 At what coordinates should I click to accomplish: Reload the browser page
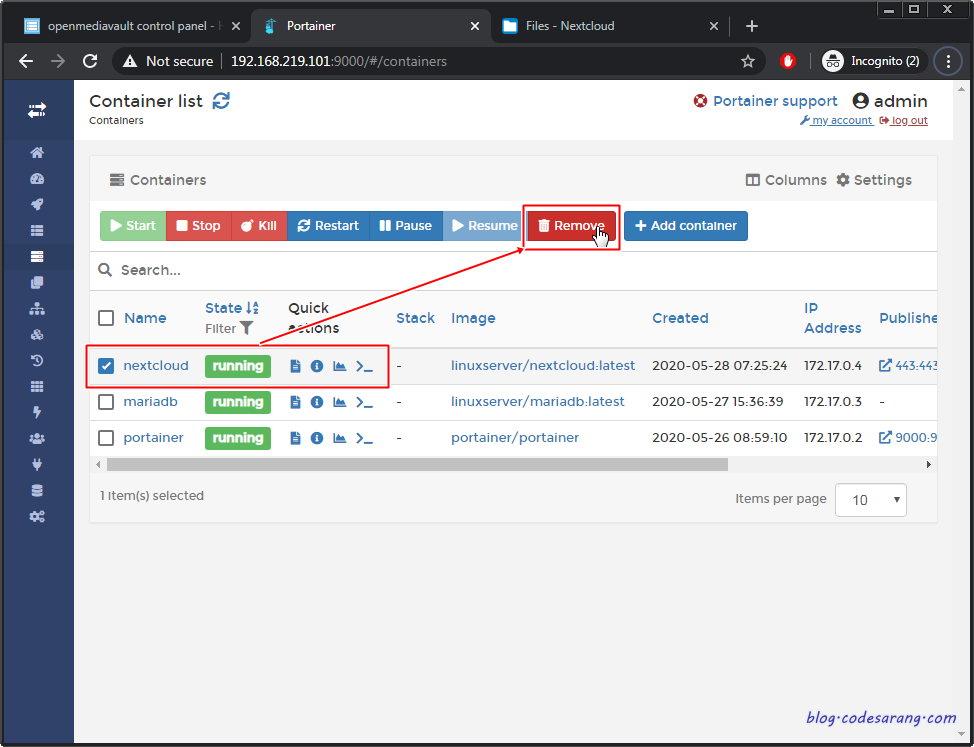pos(90,61)
